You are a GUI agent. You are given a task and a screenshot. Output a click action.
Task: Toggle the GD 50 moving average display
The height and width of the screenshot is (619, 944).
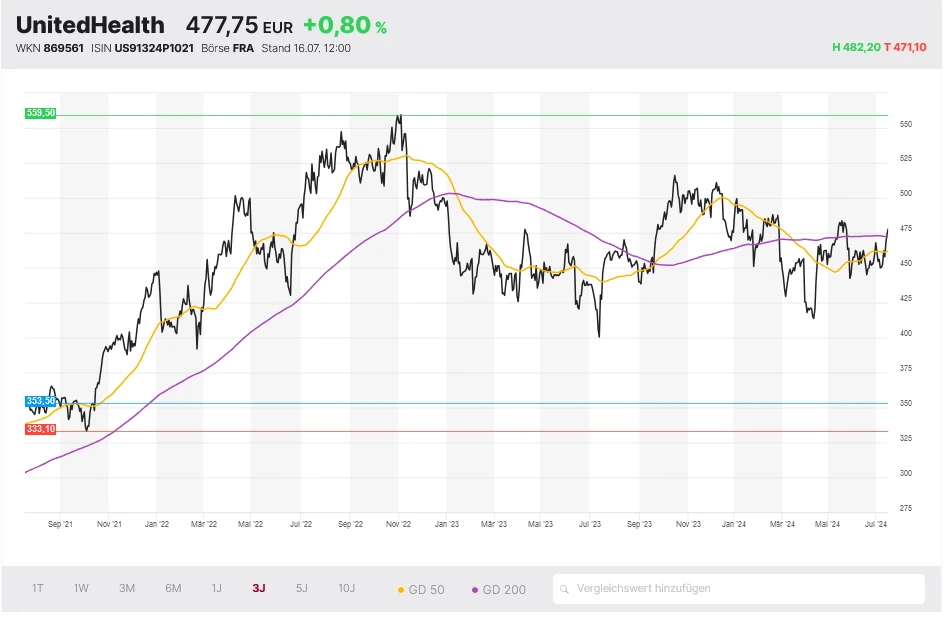tap(424, 590)
